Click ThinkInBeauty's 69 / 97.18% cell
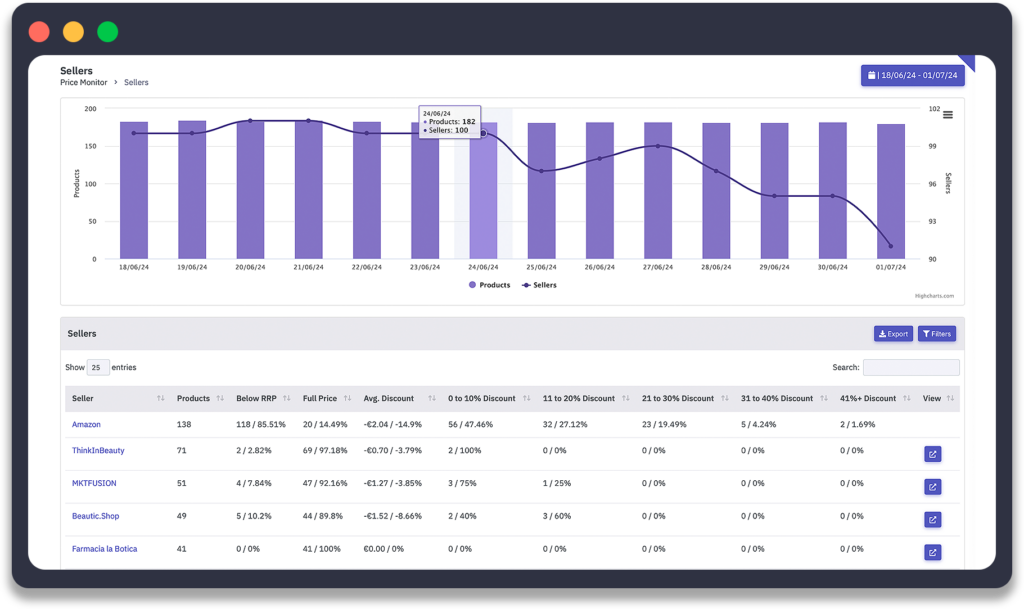Viewport: 1024px width, 609px height. point(325,450)
